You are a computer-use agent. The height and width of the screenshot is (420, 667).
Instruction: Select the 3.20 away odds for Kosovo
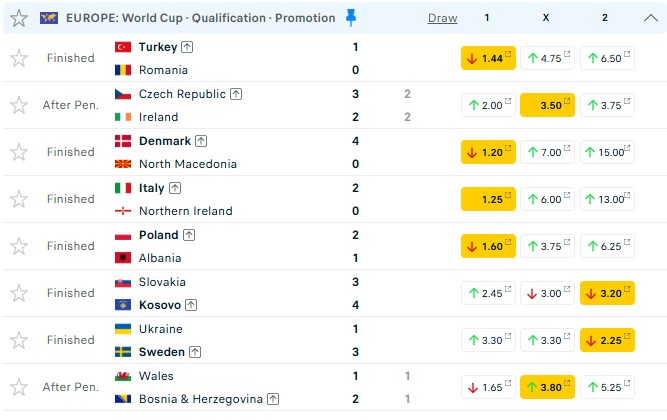click(607, 293)
